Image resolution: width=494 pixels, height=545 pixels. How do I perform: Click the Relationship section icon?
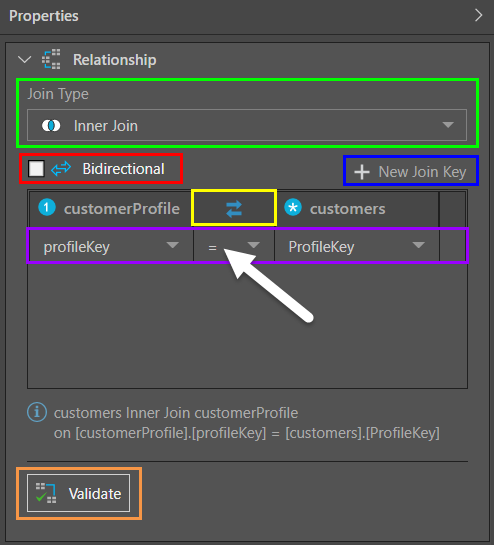click(x=51, y=59)
